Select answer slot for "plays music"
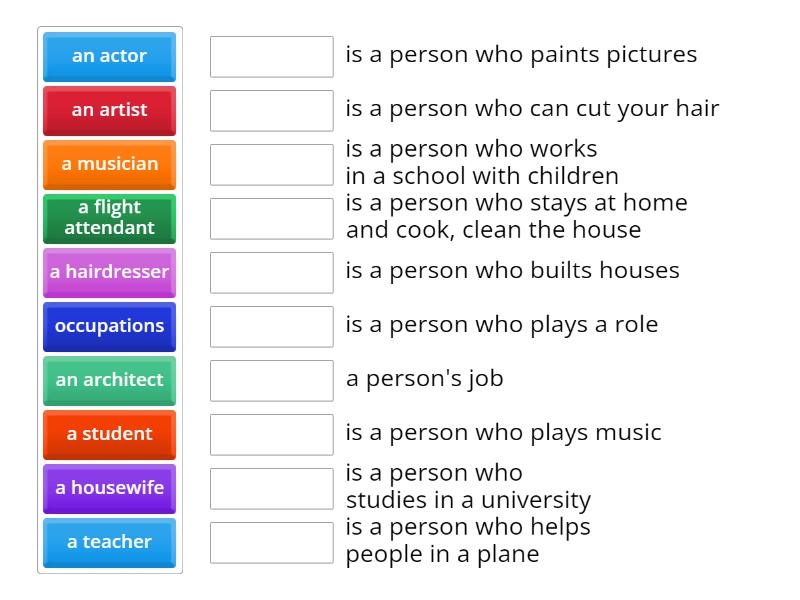800x600 pixels. pyautogui.click(x=271, y=435)
